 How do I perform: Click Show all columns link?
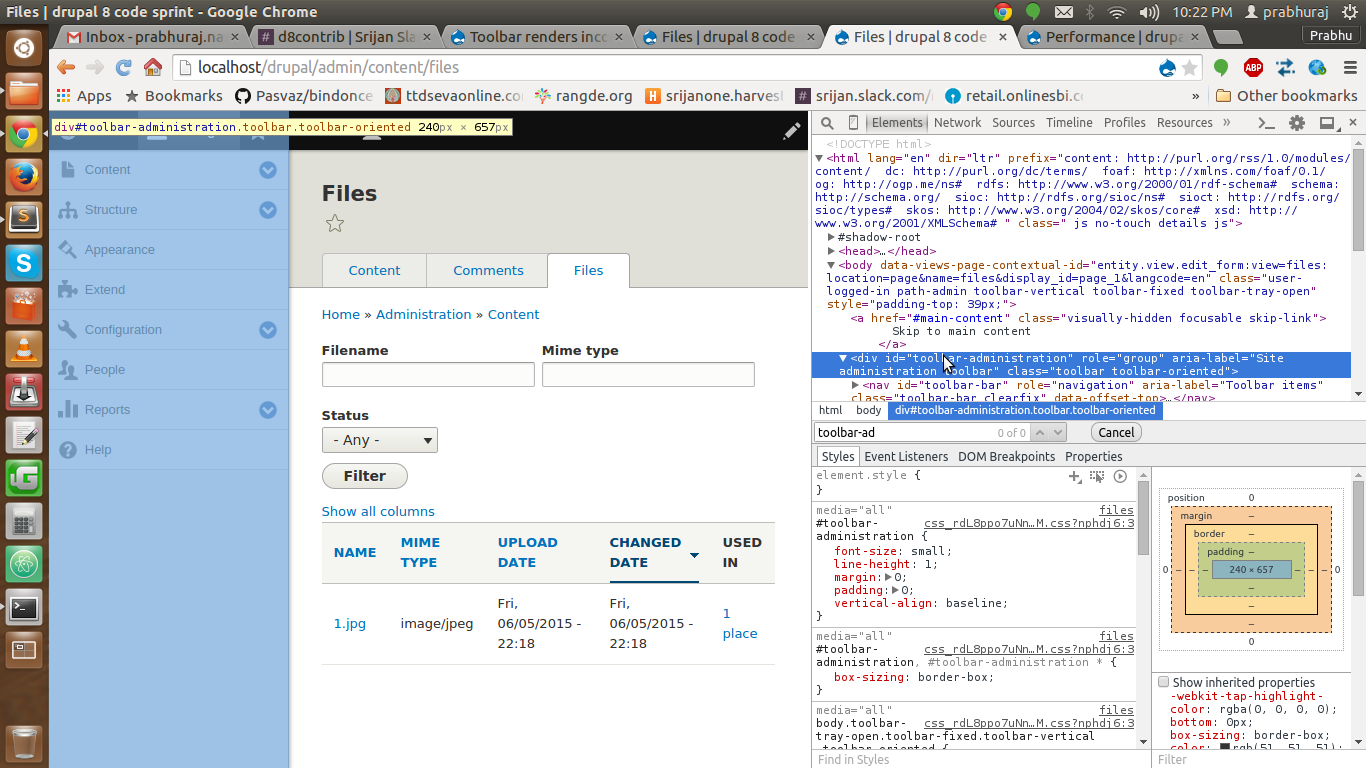(x=378, y=511)
